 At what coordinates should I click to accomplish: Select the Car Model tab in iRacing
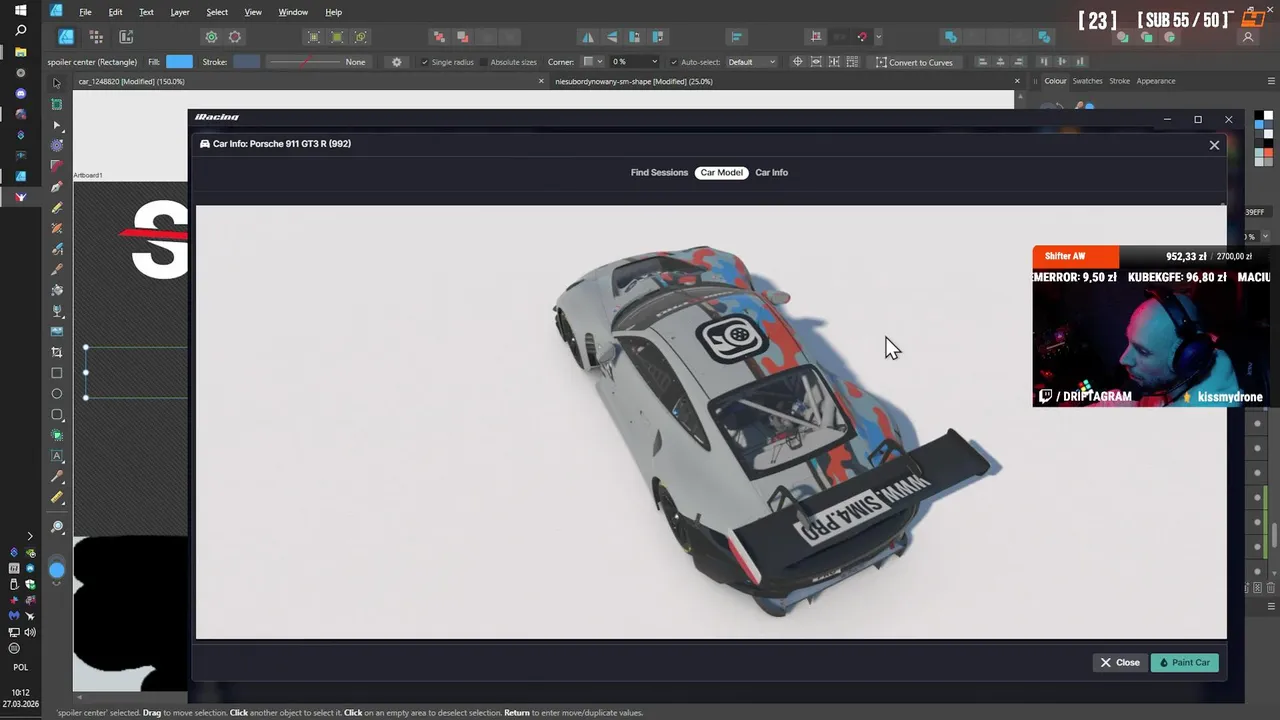(x=721, y=173)
